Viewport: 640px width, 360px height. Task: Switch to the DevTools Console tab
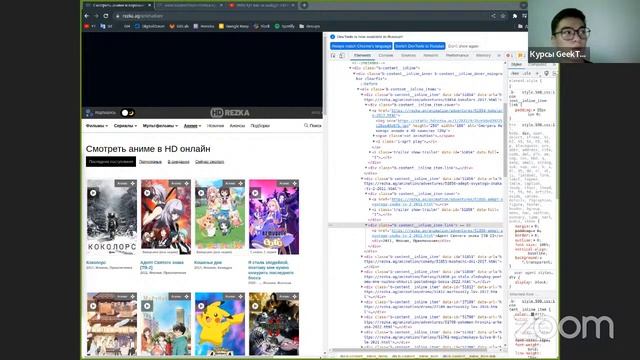[x=386, y=55]
